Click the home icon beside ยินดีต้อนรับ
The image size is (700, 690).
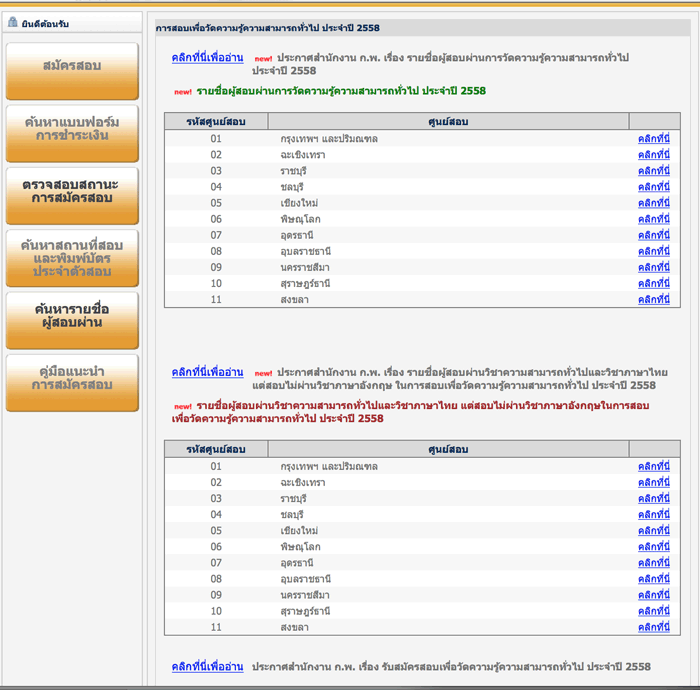click(12, 23)
